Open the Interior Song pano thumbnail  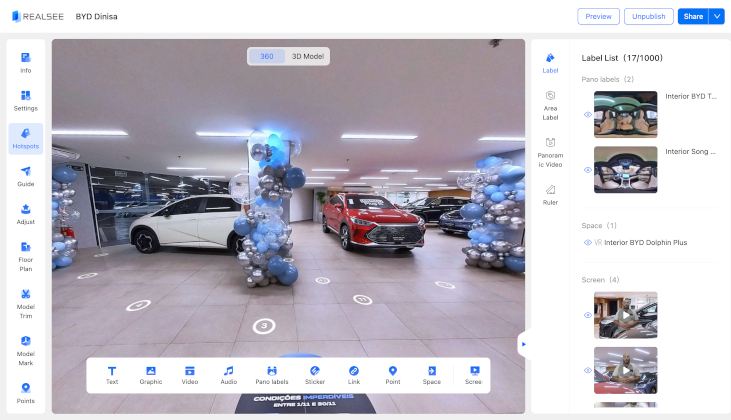[626, 170]
